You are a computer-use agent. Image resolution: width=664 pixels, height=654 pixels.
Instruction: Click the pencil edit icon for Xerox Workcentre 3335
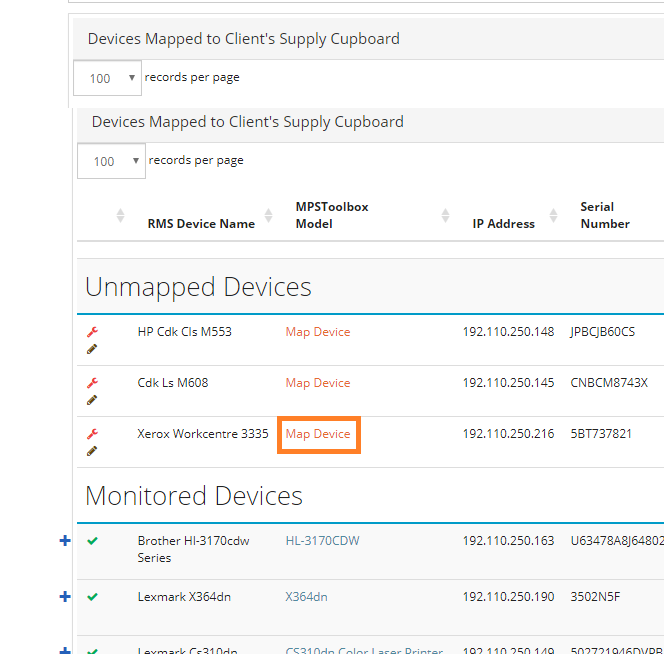(x=92, y=450)
